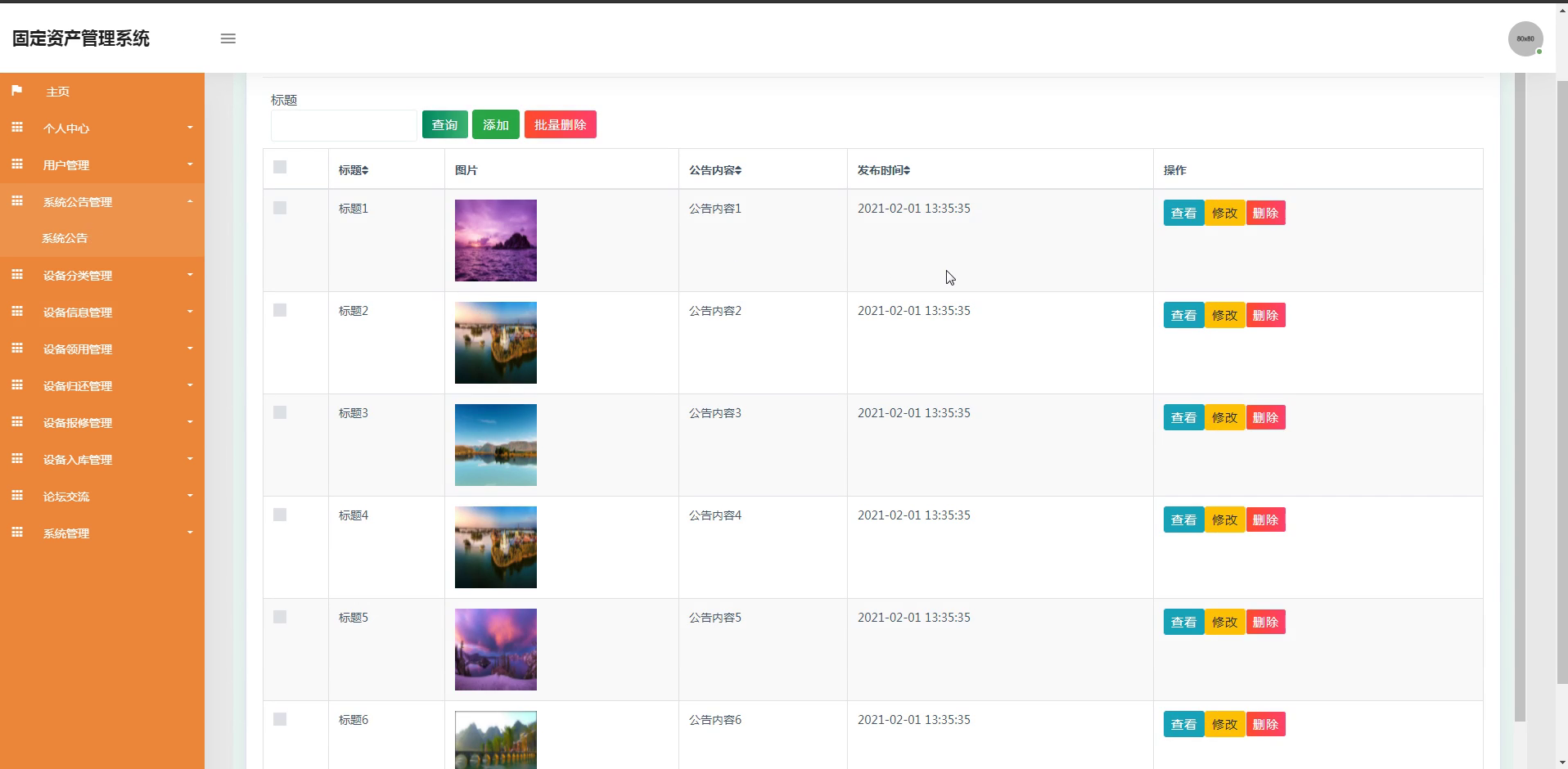Screen dimensions: 1568x769
Task: Expand the 设备信息管理 menu arrow
Action: point(190,312)
